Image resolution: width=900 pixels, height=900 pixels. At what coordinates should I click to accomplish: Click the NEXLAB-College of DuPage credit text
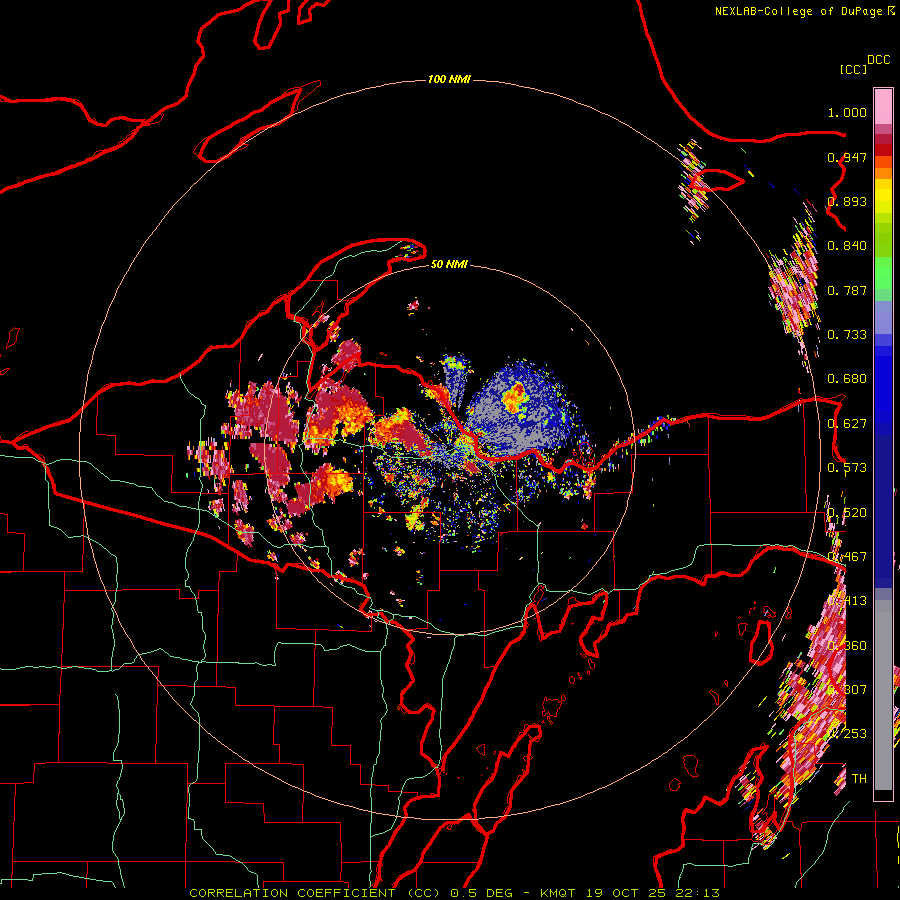798,11
